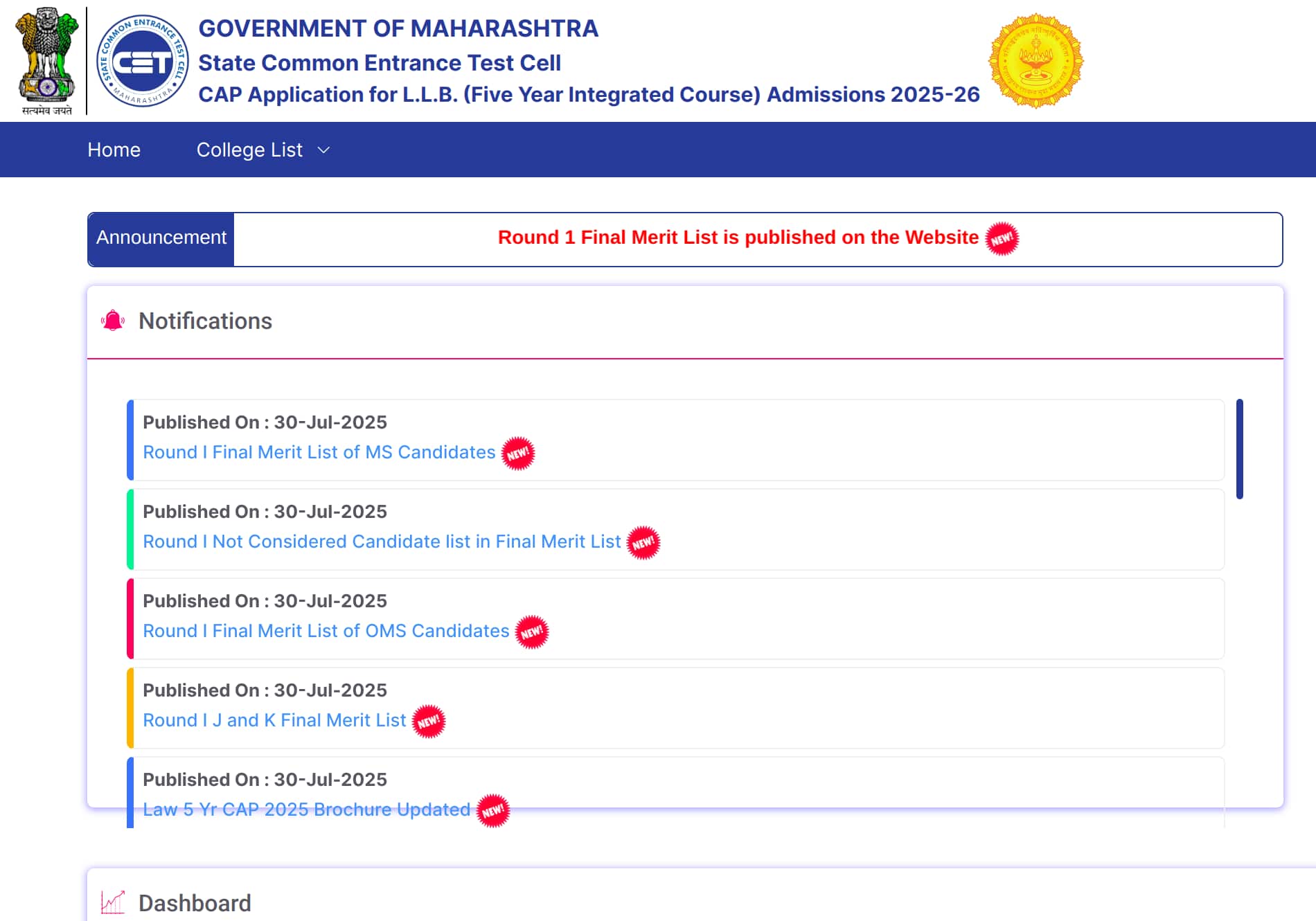Expand the College List dropdown chevron
Viewport: 1316px width, 921px height.
click(x=323, y=150)
